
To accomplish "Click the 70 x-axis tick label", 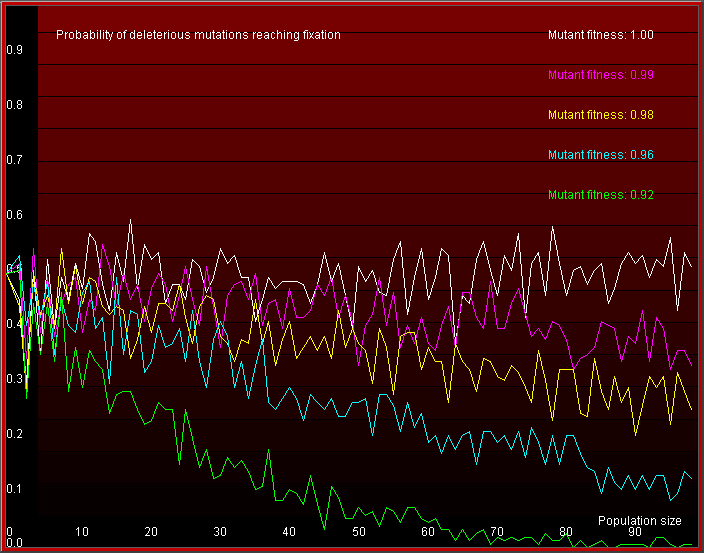I will pos(497,531).
